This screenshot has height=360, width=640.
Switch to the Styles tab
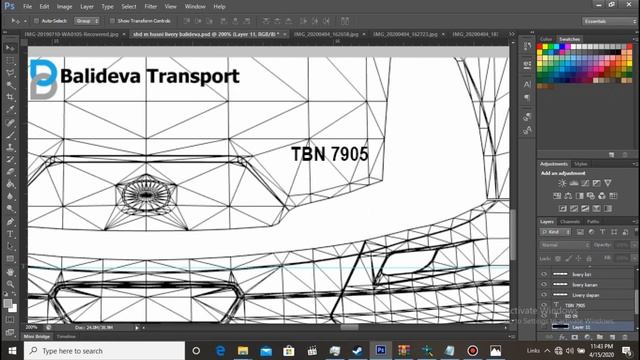580,164
